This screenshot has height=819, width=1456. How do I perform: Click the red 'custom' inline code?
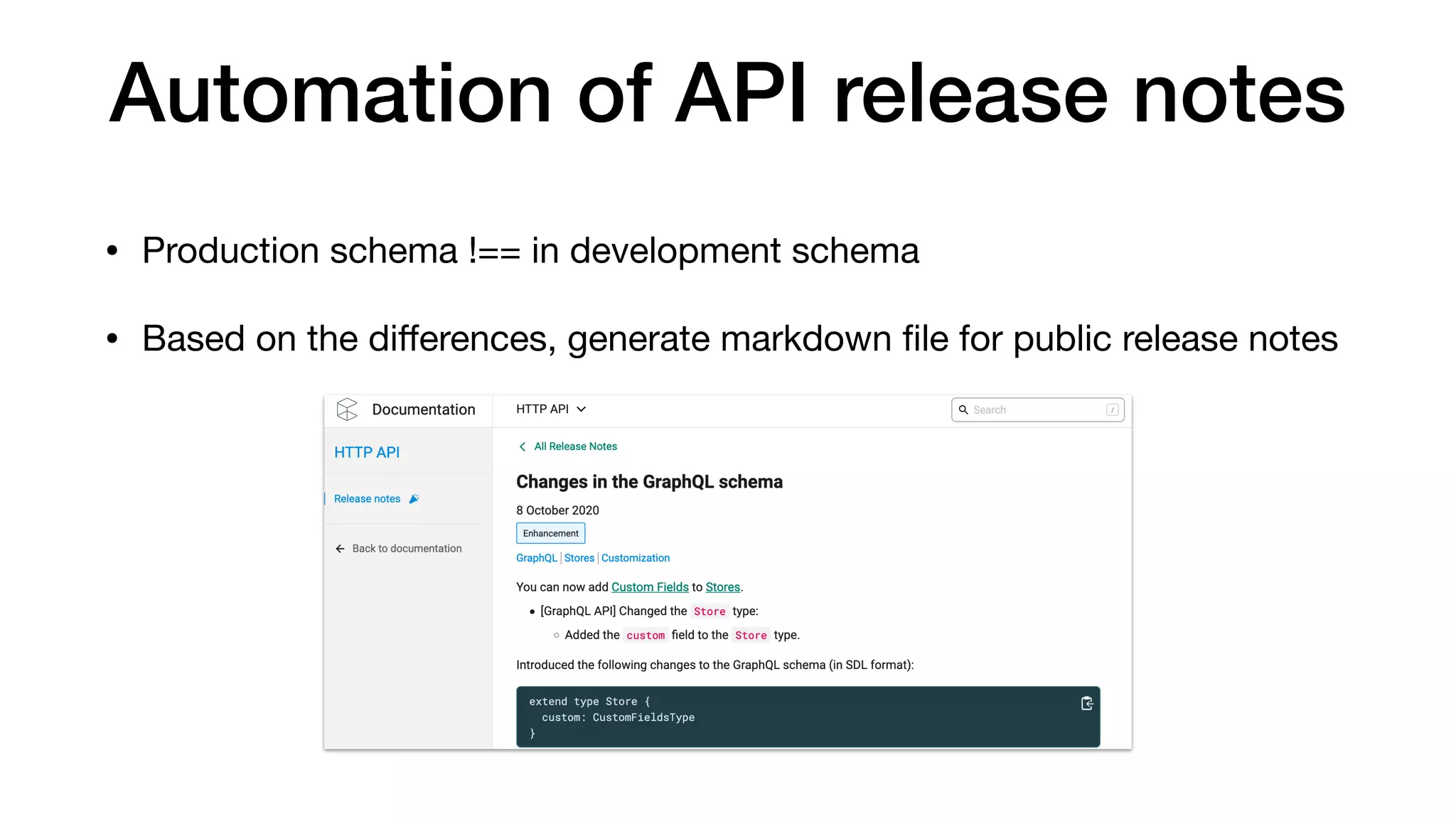[646, 636]
